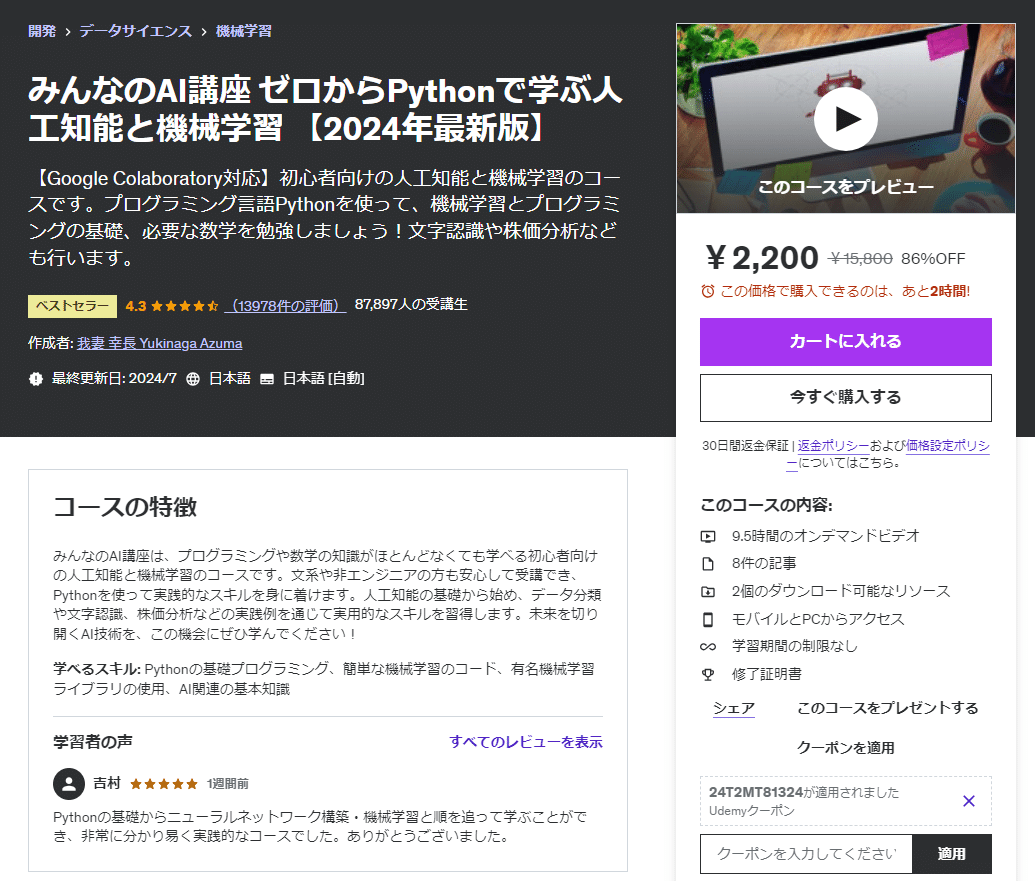The height and width of the screenshot is (881, 1035).
Task: Click the articles document icon
Action: tap(710, 564)
